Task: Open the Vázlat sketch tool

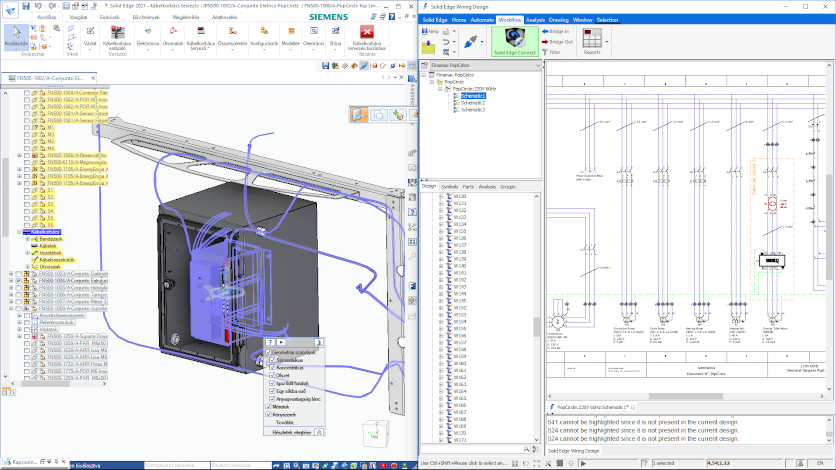Action: click(90, 36)
